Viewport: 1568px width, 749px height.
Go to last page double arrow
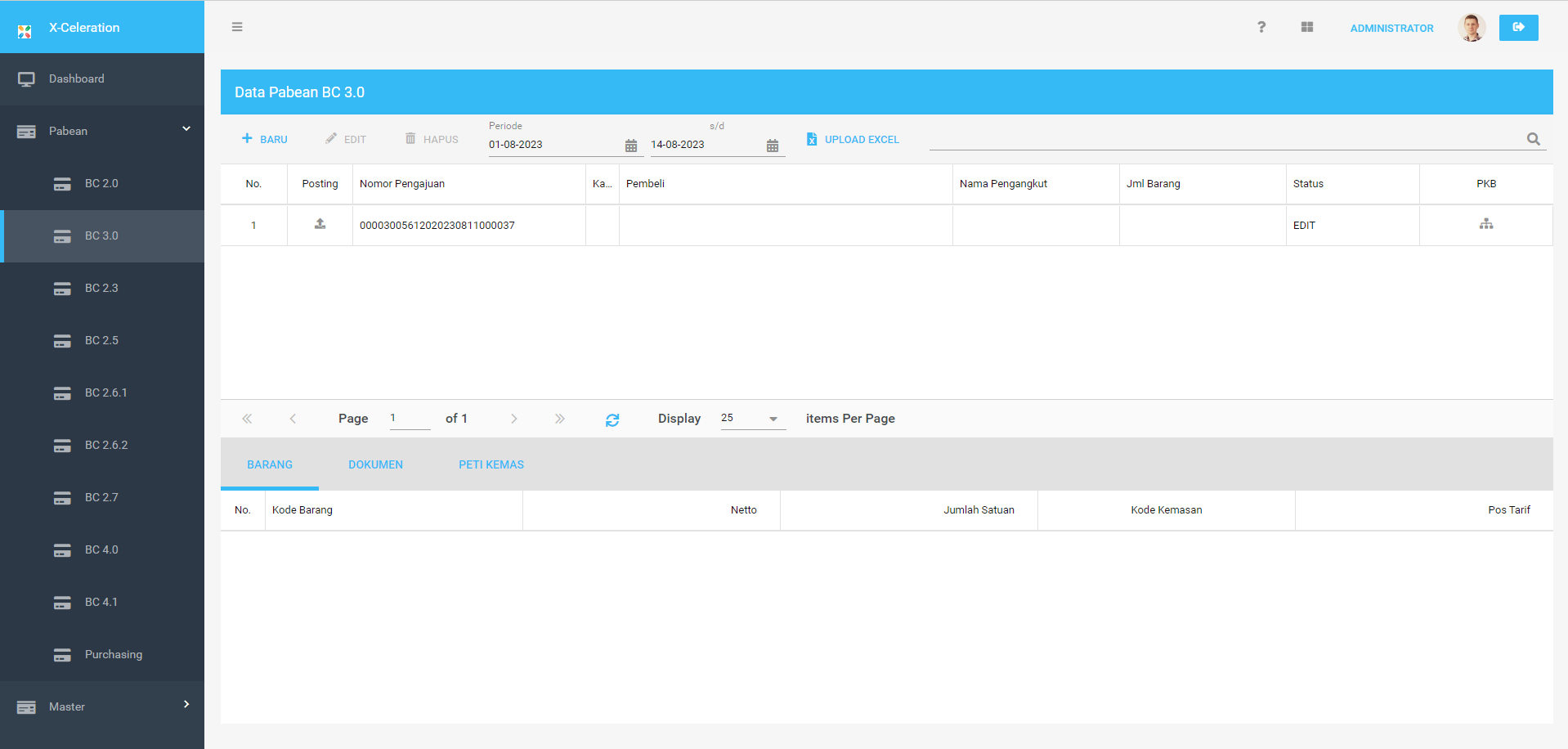560,419
